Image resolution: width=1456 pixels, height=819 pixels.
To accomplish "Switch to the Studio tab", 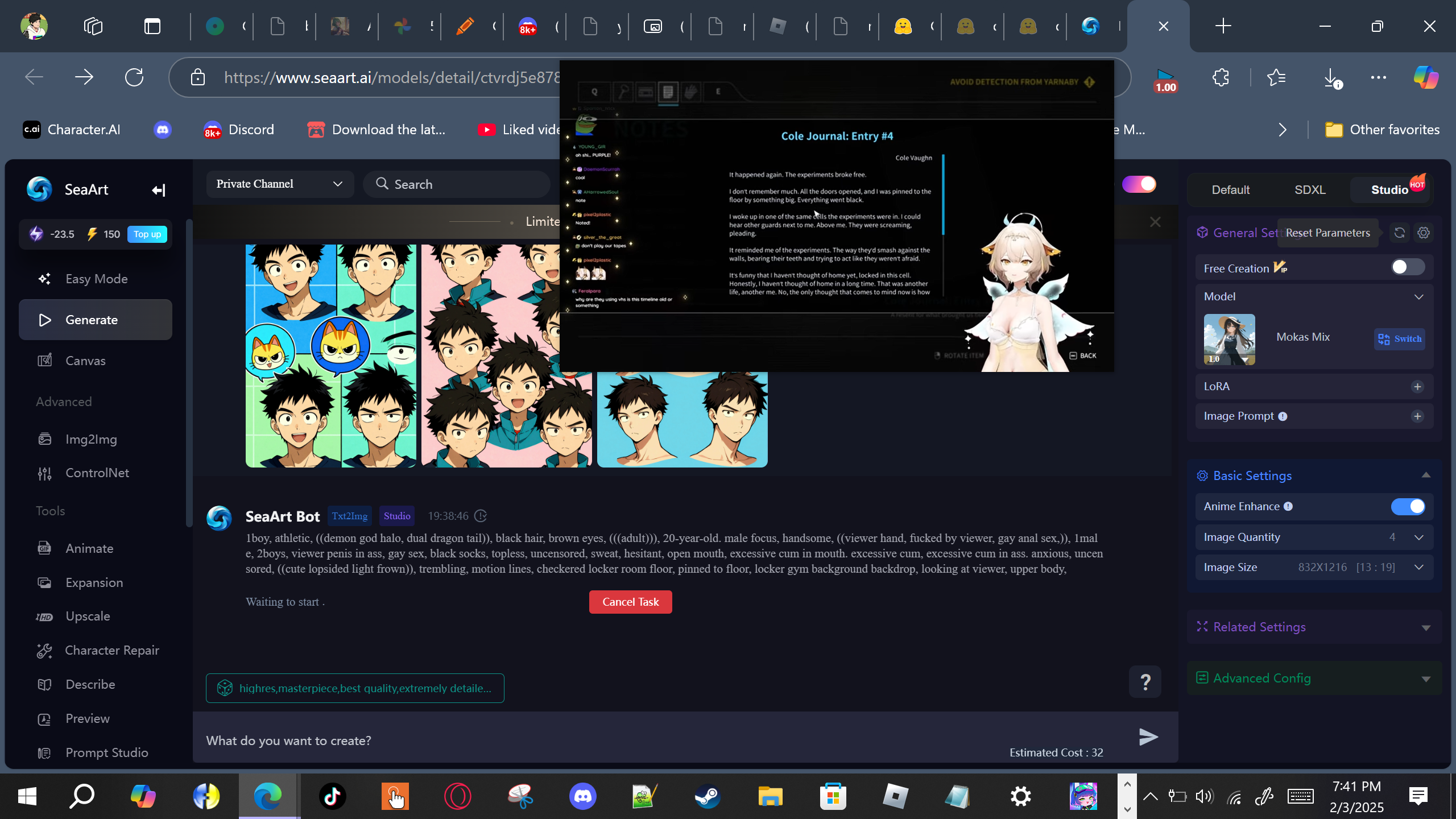I will click(x=1389, y=190).
